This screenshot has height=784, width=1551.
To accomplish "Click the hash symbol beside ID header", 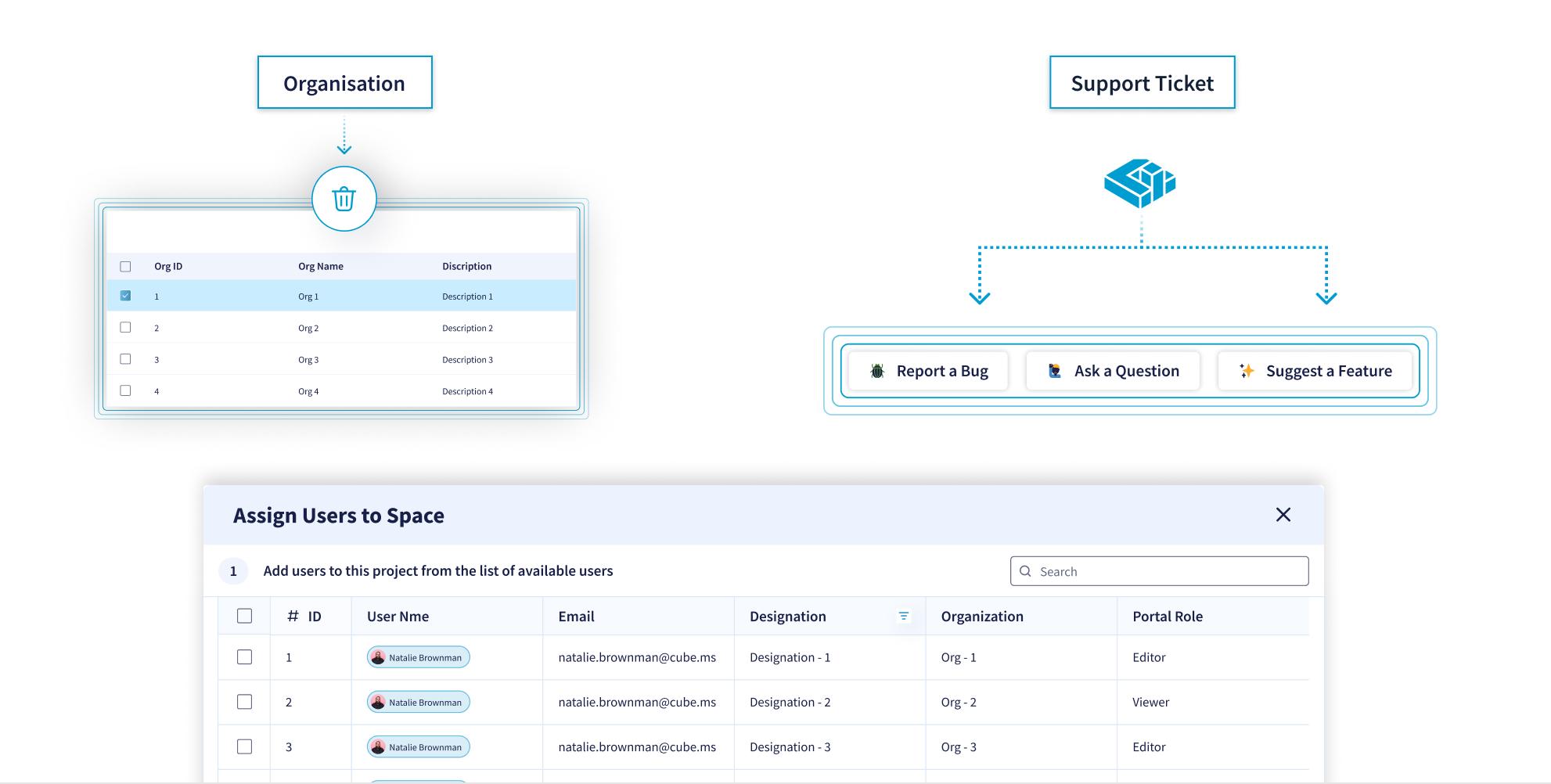I will (293, 617).
